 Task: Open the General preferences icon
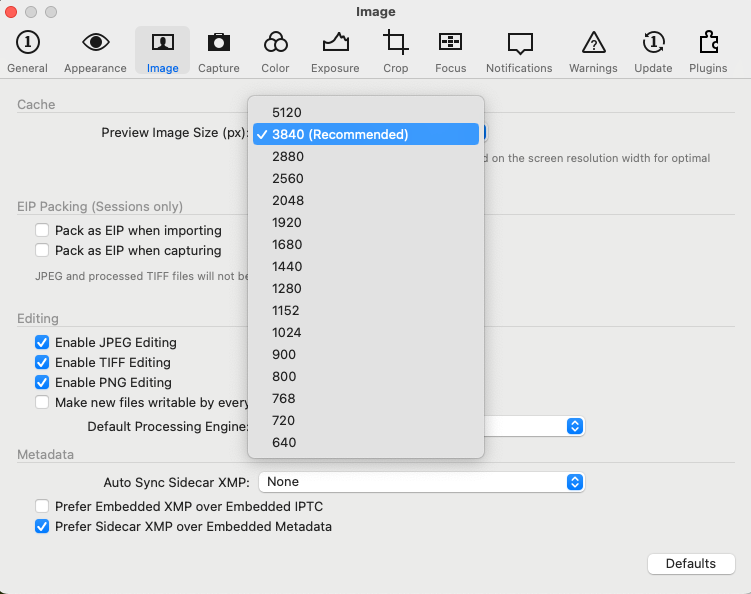(x=27, y=43)
